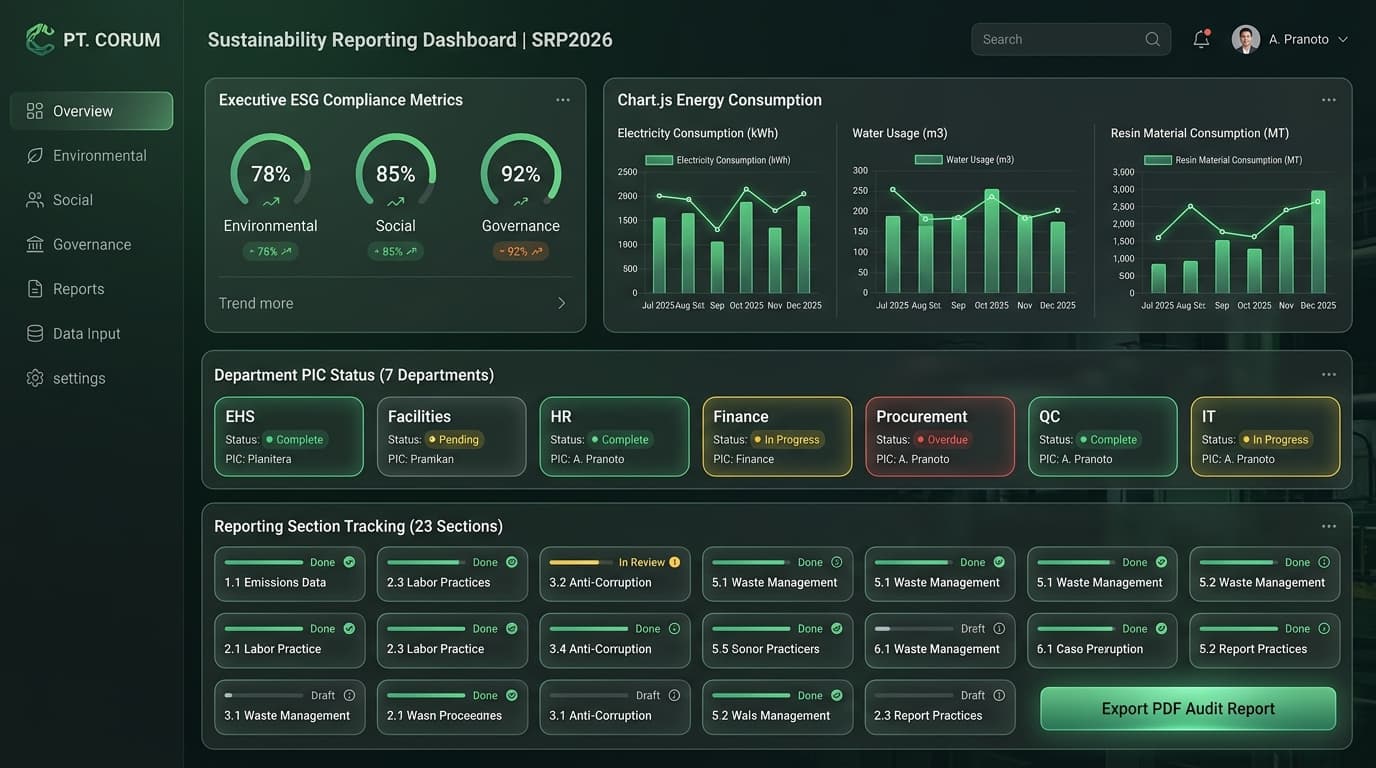The width and height of the screenshot is (1376, 768).
Task: Open Department PIC Status three-dot menu
Action: (x=1329, y=374)
